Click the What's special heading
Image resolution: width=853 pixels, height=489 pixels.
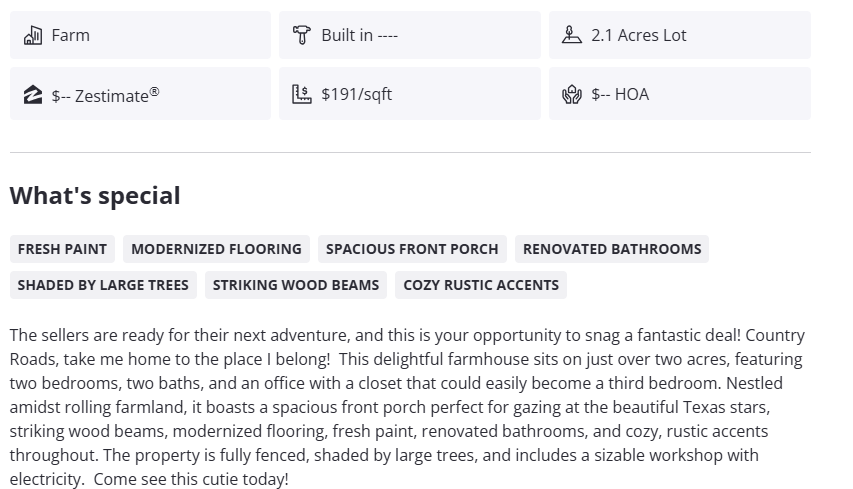[95, 195]
